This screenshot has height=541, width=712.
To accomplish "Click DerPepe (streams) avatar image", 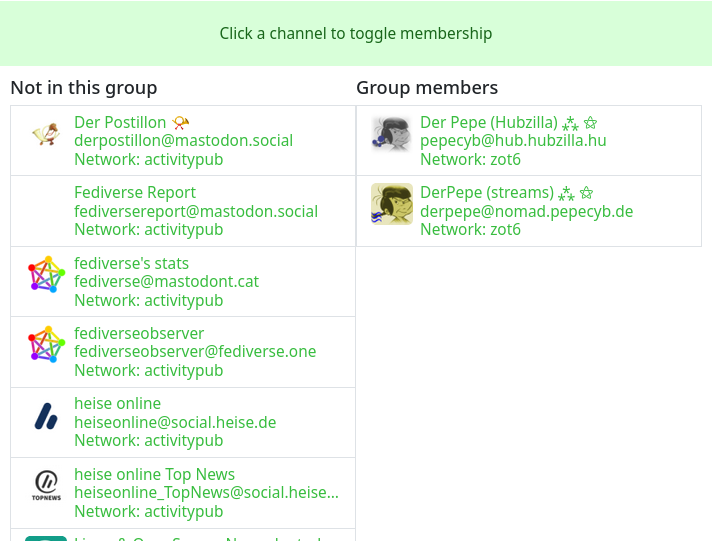I will pyautogui.click(x=392, y=204).
